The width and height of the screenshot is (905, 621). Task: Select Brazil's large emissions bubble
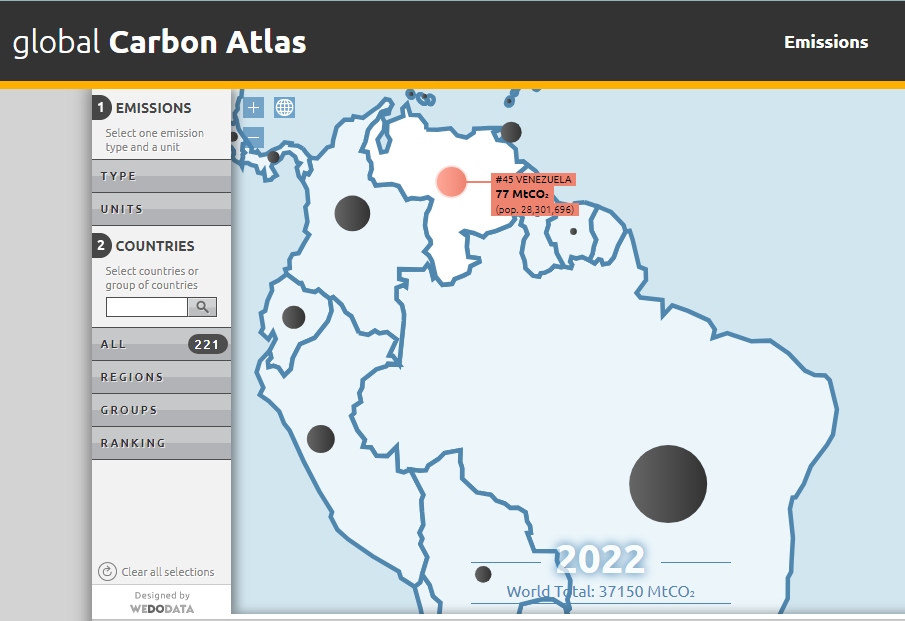668,484
